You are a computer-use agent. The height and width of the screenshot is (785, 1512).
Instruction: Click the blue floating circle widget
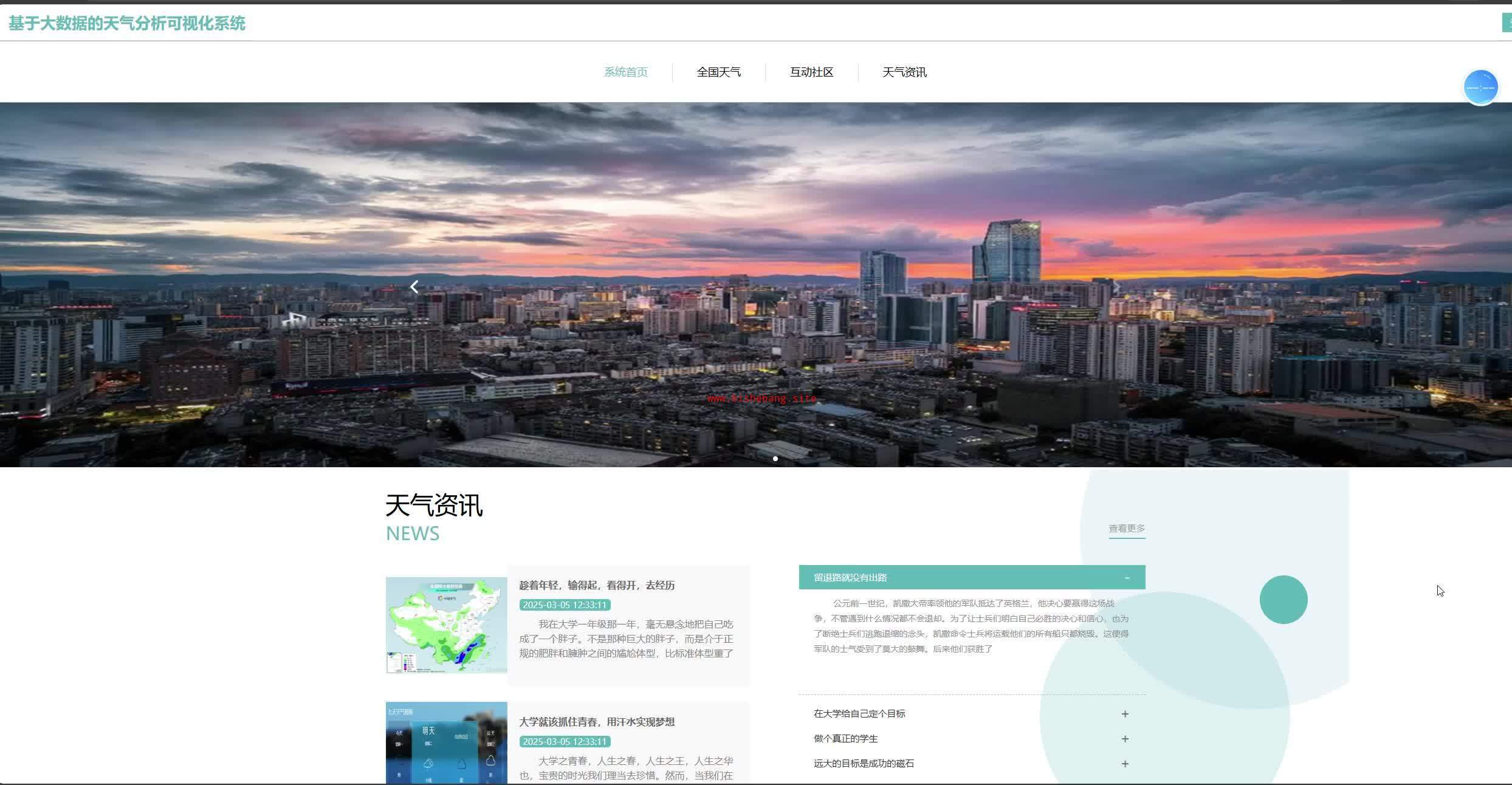(x=1480, y=87)
